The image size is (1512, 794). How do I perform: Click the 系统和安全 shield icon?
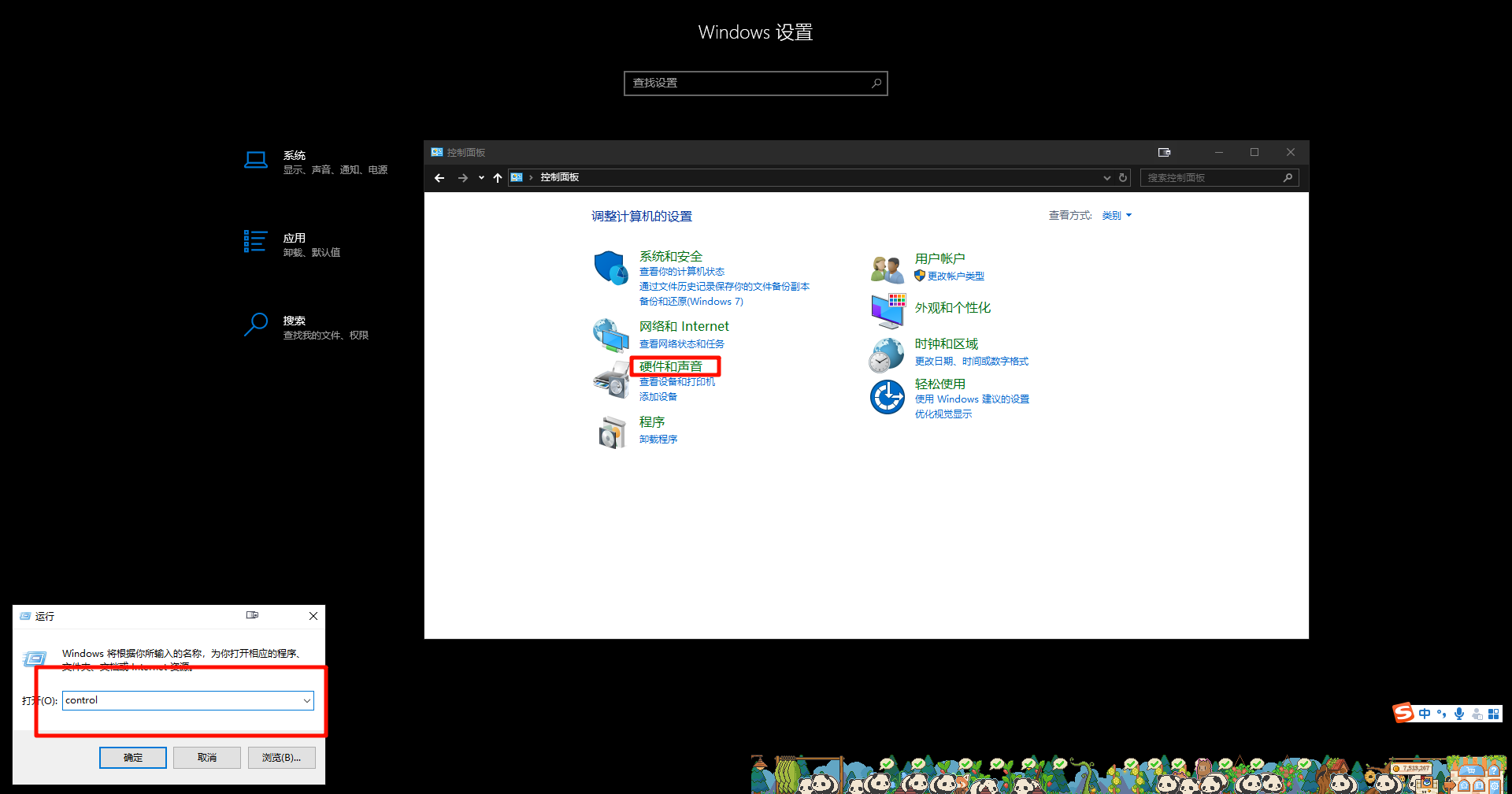coord(611,268)
